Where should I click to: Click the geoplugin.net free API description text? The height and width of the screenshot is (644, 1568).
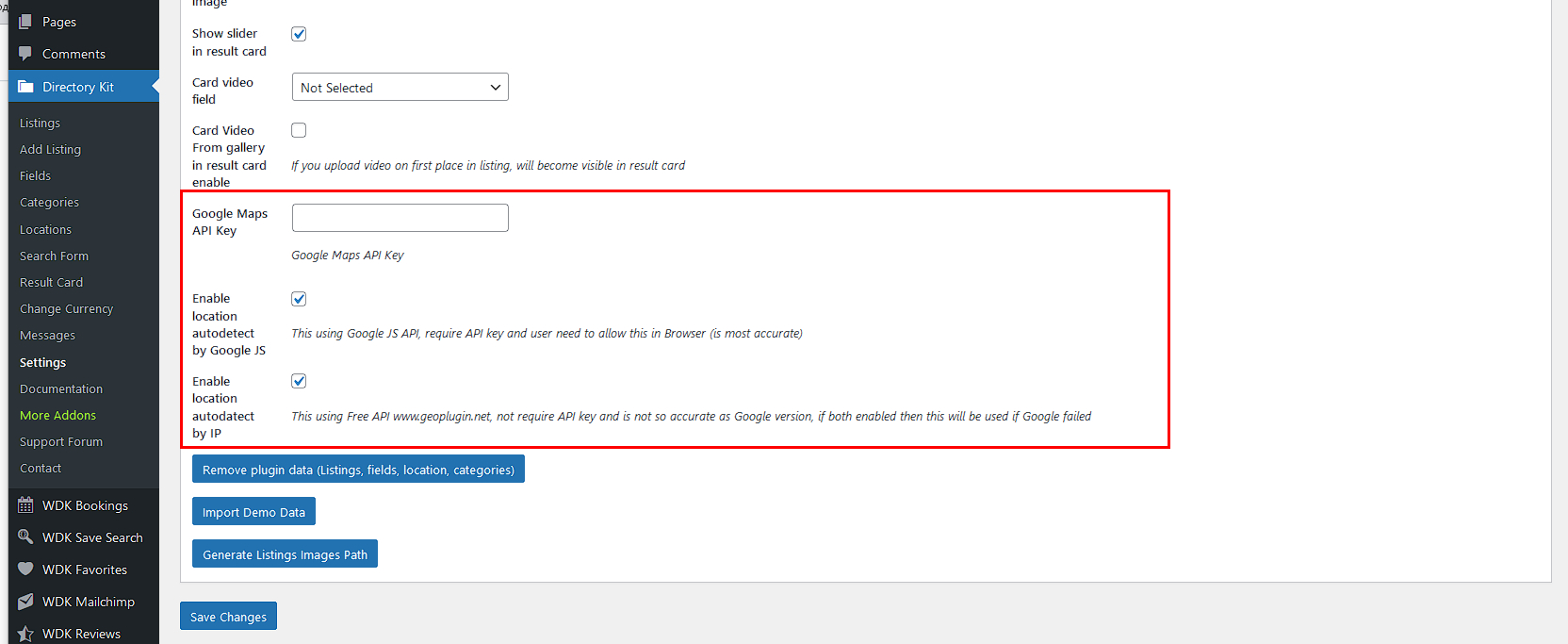pyautogui.click(x=691, y=416)
